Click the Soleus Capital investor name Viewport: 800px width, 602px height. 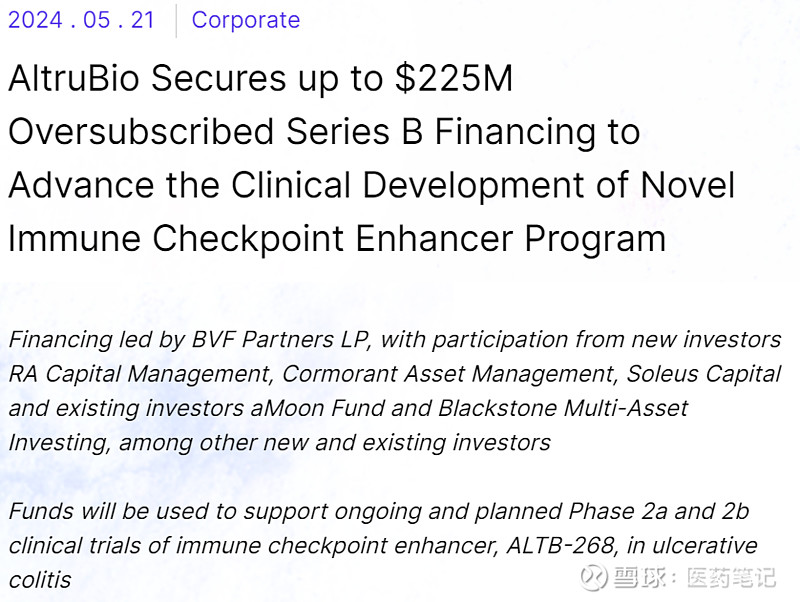[704, 375]
